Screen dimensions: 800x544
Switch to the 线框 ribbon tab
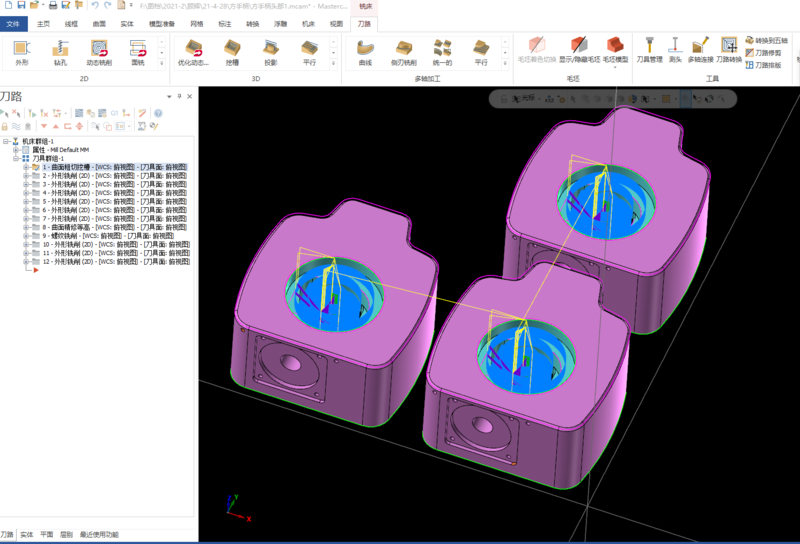(71, 23)
